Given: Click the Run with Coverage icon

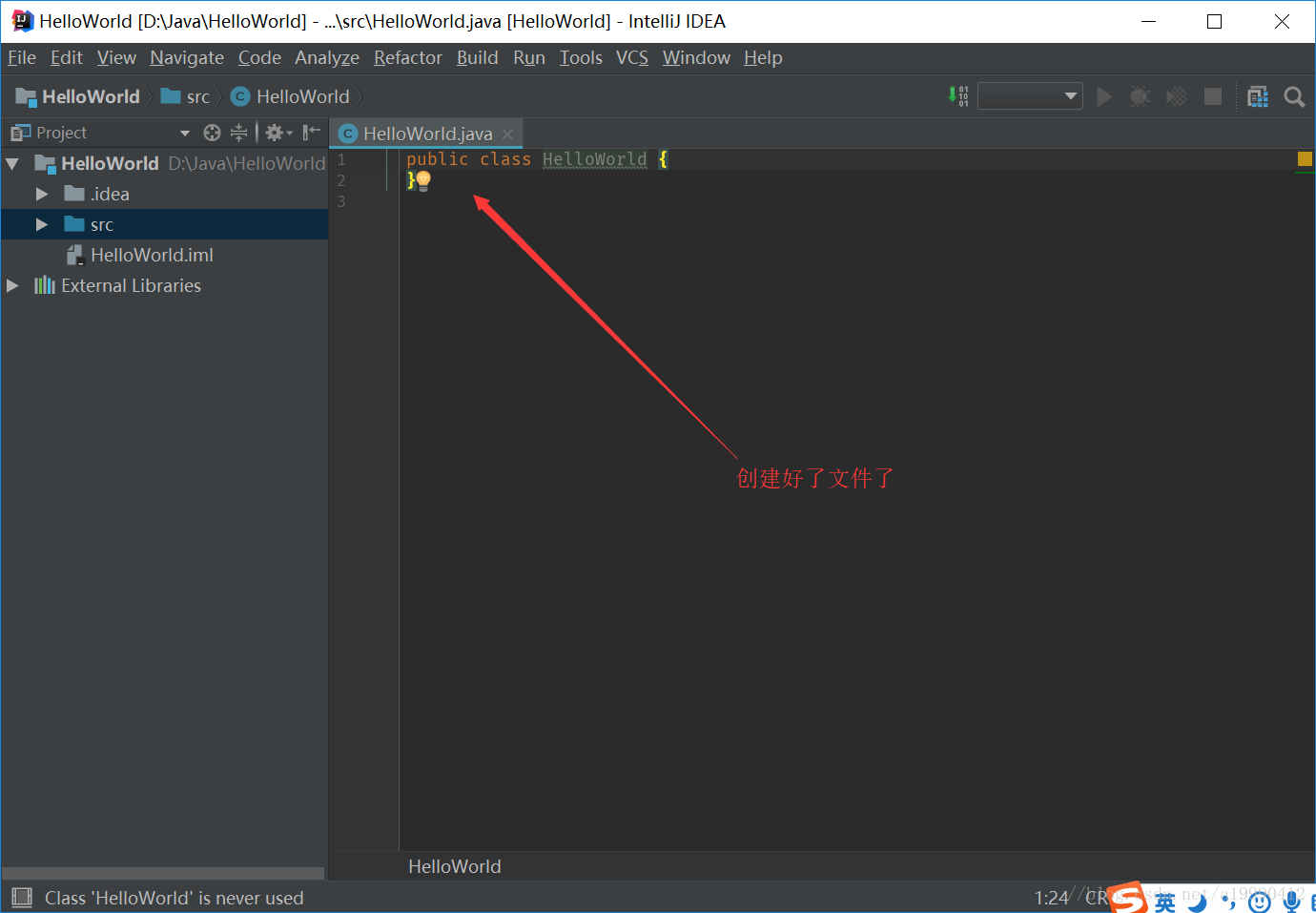Looking at the screenshot, I should point(1177,96).
